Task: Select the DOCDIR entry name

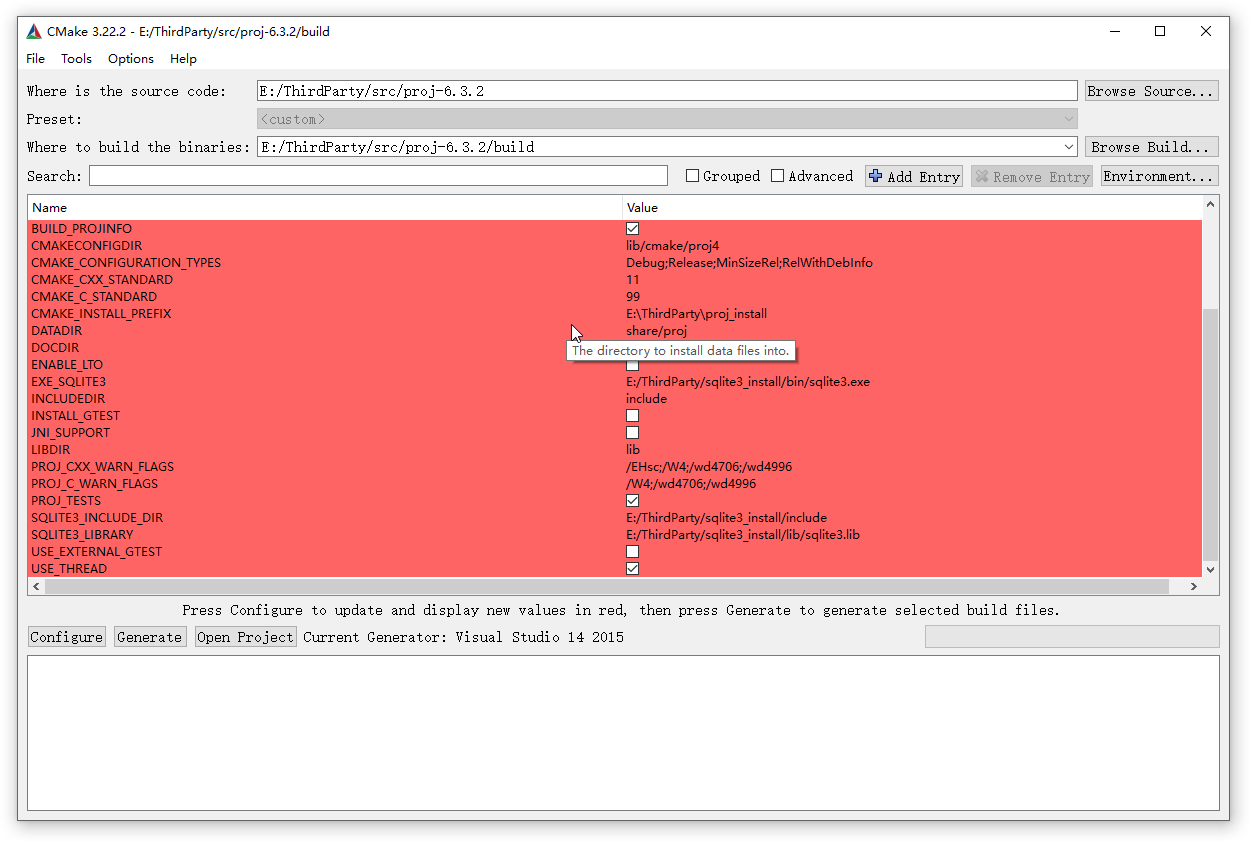Action: [x=55, y=348]
